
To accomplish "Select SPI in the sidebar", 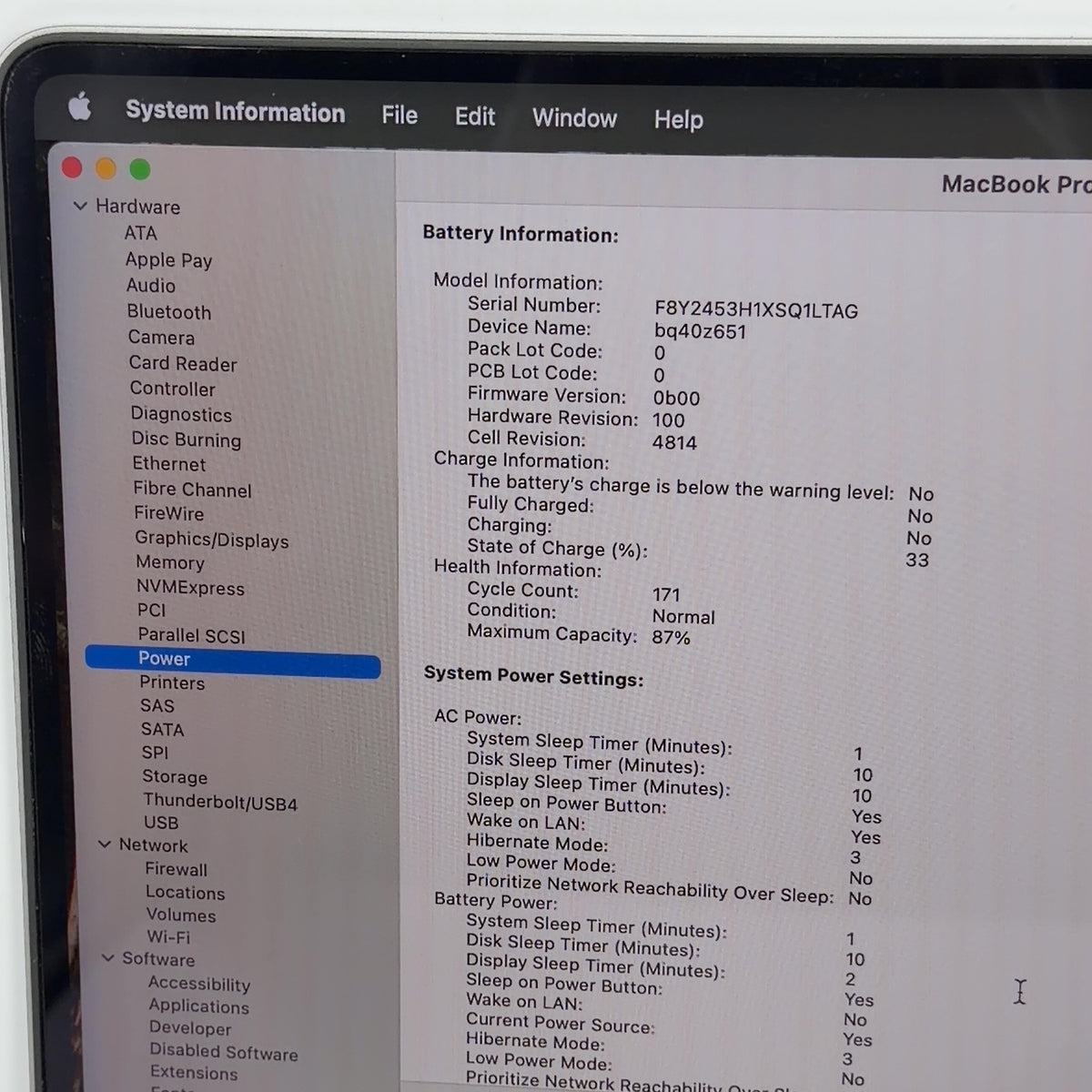I will (x=155, y=753).
